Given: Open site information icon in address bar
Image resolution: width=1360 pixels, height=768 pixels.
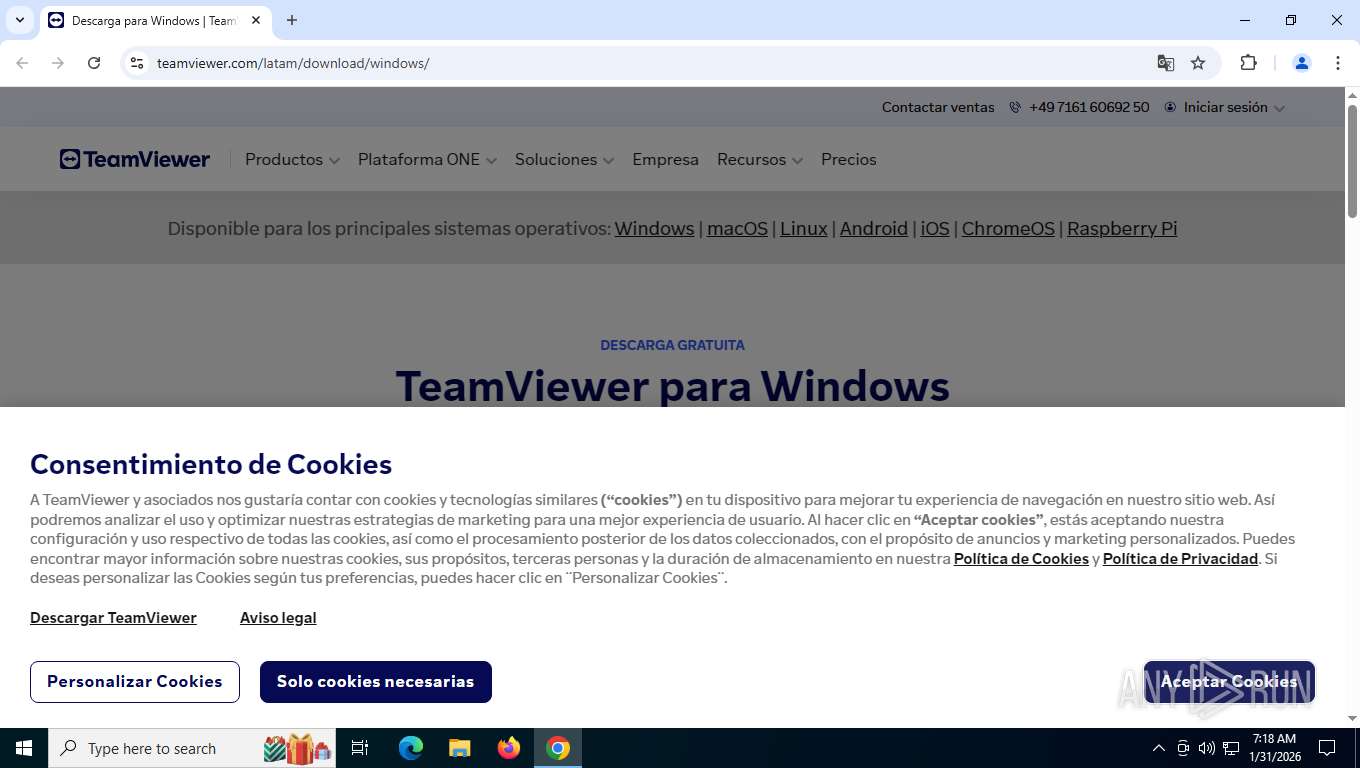Looking at the screenshot, I should pos(138,63).
